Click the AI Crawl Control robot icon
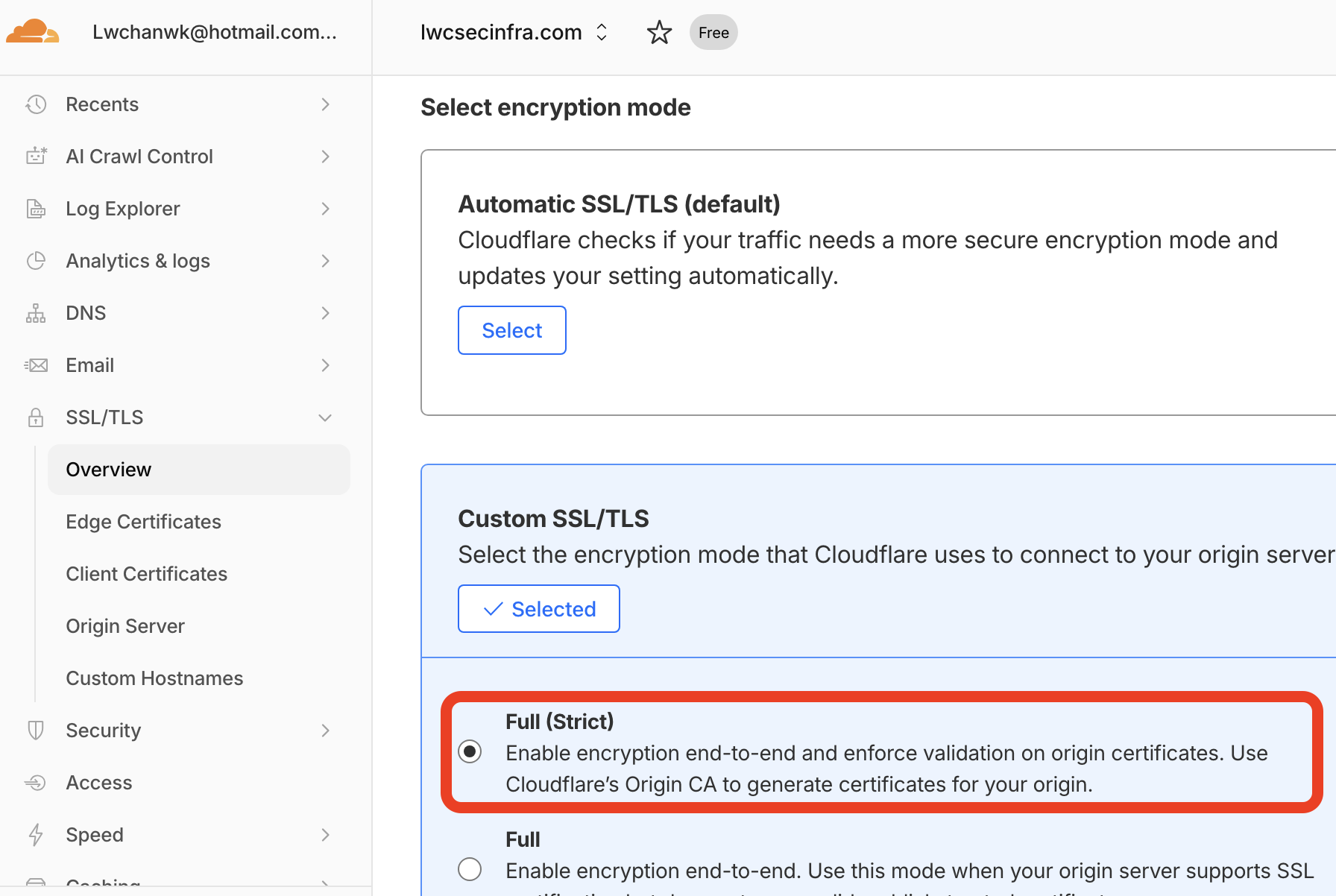Image resolution: width=1336 pixels, height=896 pixels. (x=36, y=157)
